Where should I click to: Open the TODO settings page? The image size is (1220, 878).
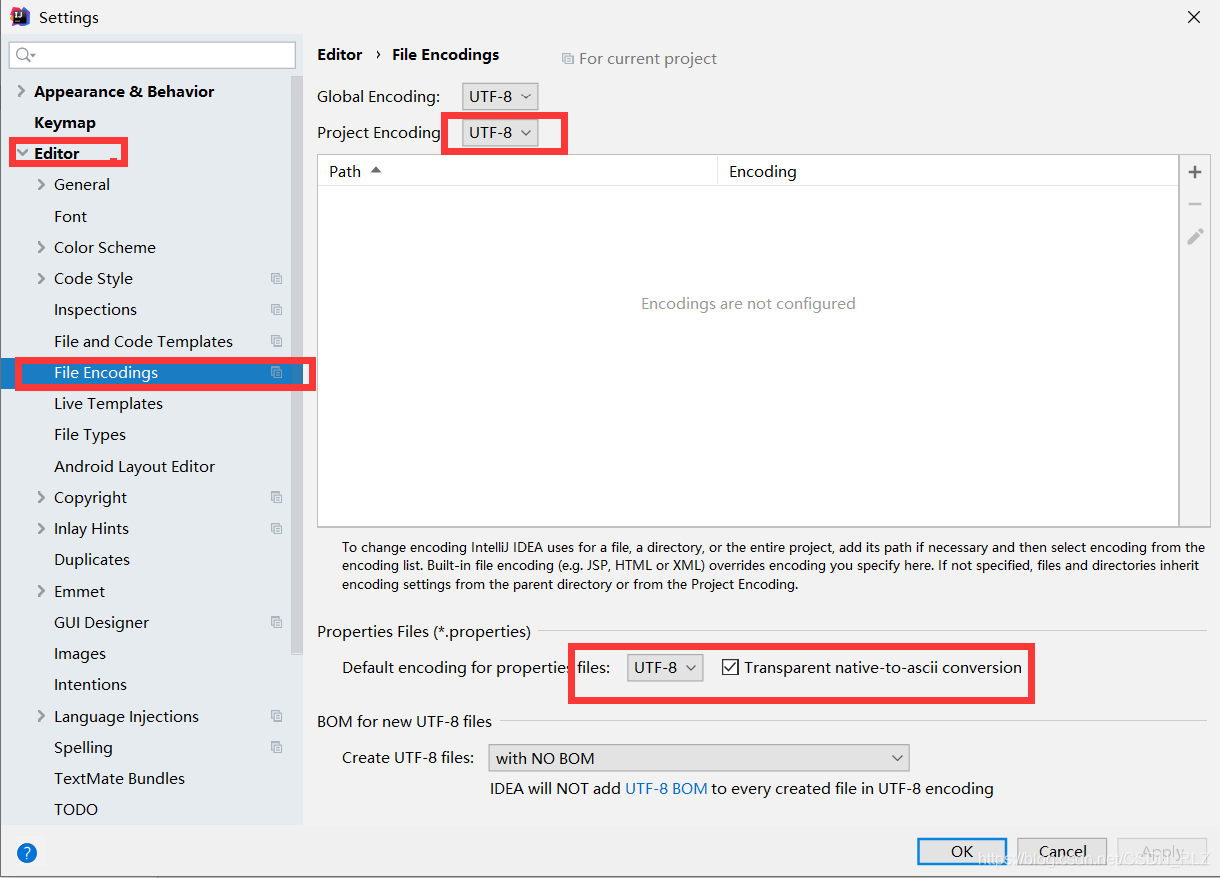tap(76, 809)
